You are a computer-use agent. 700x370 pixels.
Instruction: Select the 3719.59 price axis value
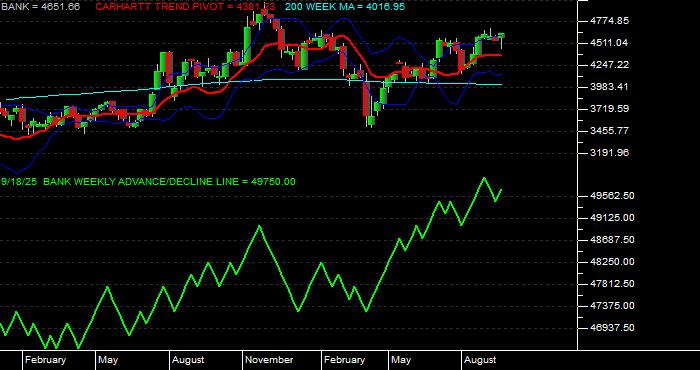tap(608, 108)
